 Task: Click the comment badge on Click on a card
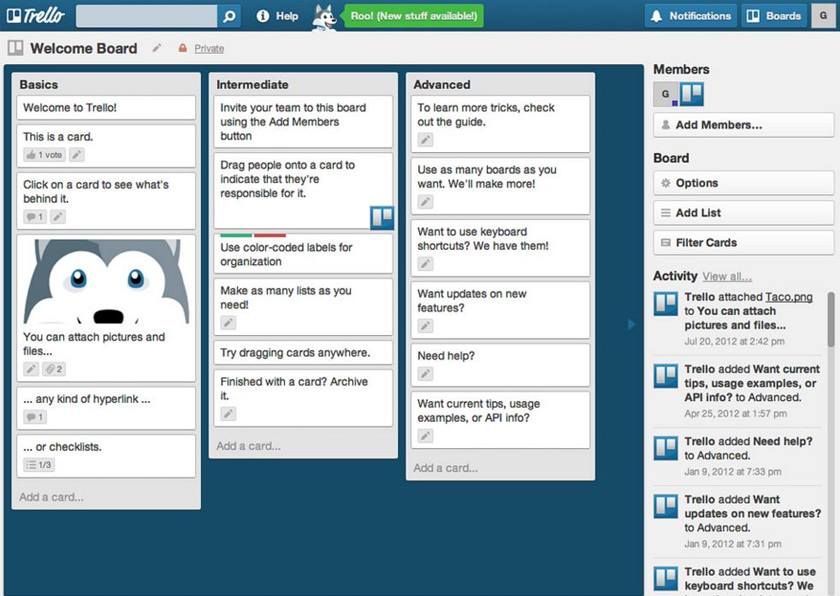(x=35, y=217)
